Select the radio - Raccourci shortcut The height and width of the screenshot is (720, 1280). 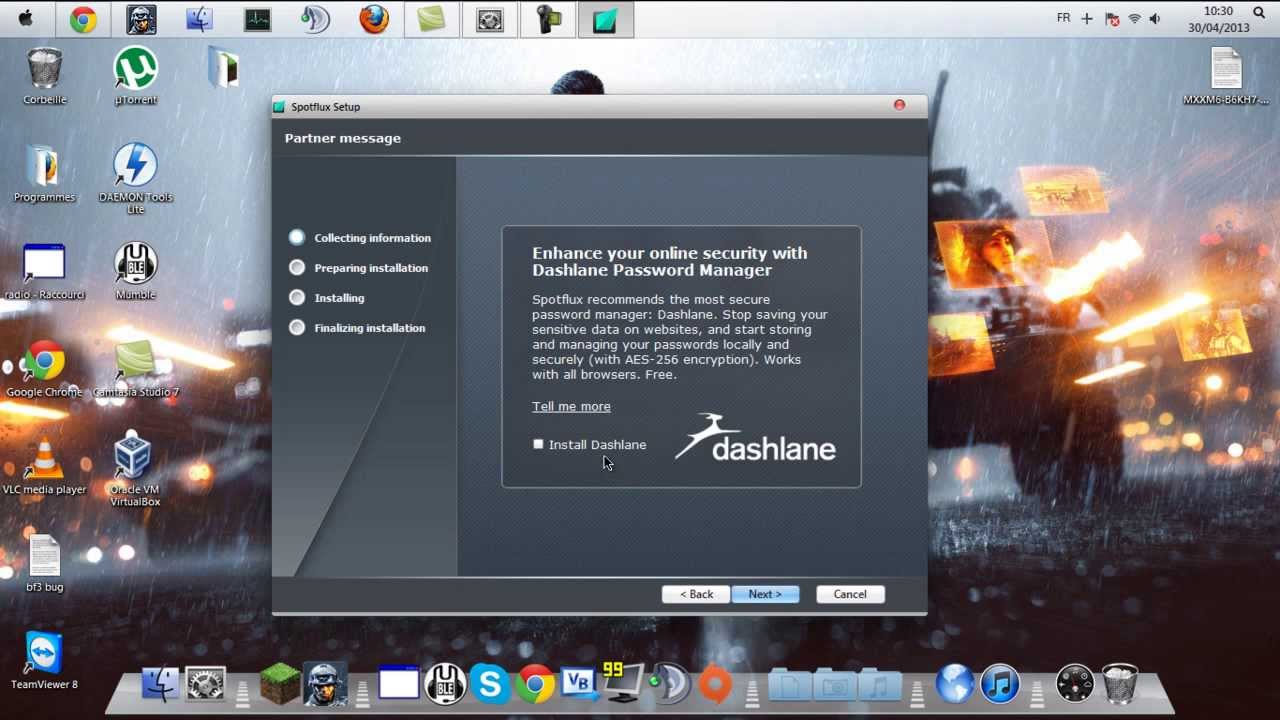(x=44, y=271)
